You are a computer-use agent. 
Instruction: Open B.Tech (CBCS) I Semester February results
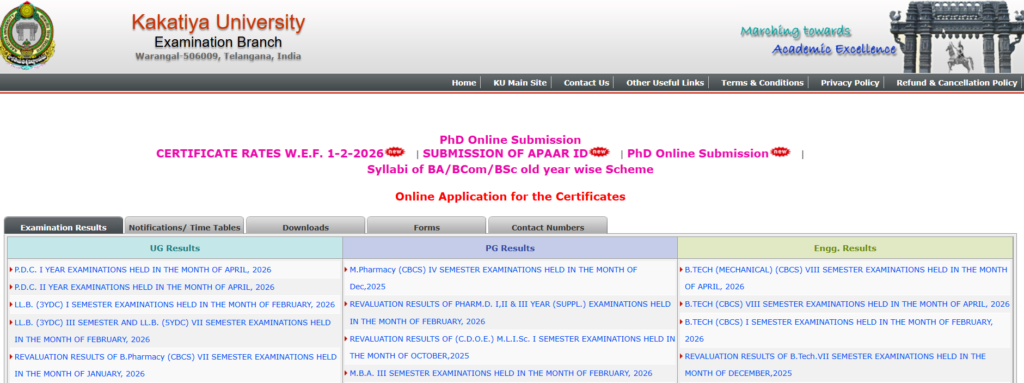[x=839, y=331]
